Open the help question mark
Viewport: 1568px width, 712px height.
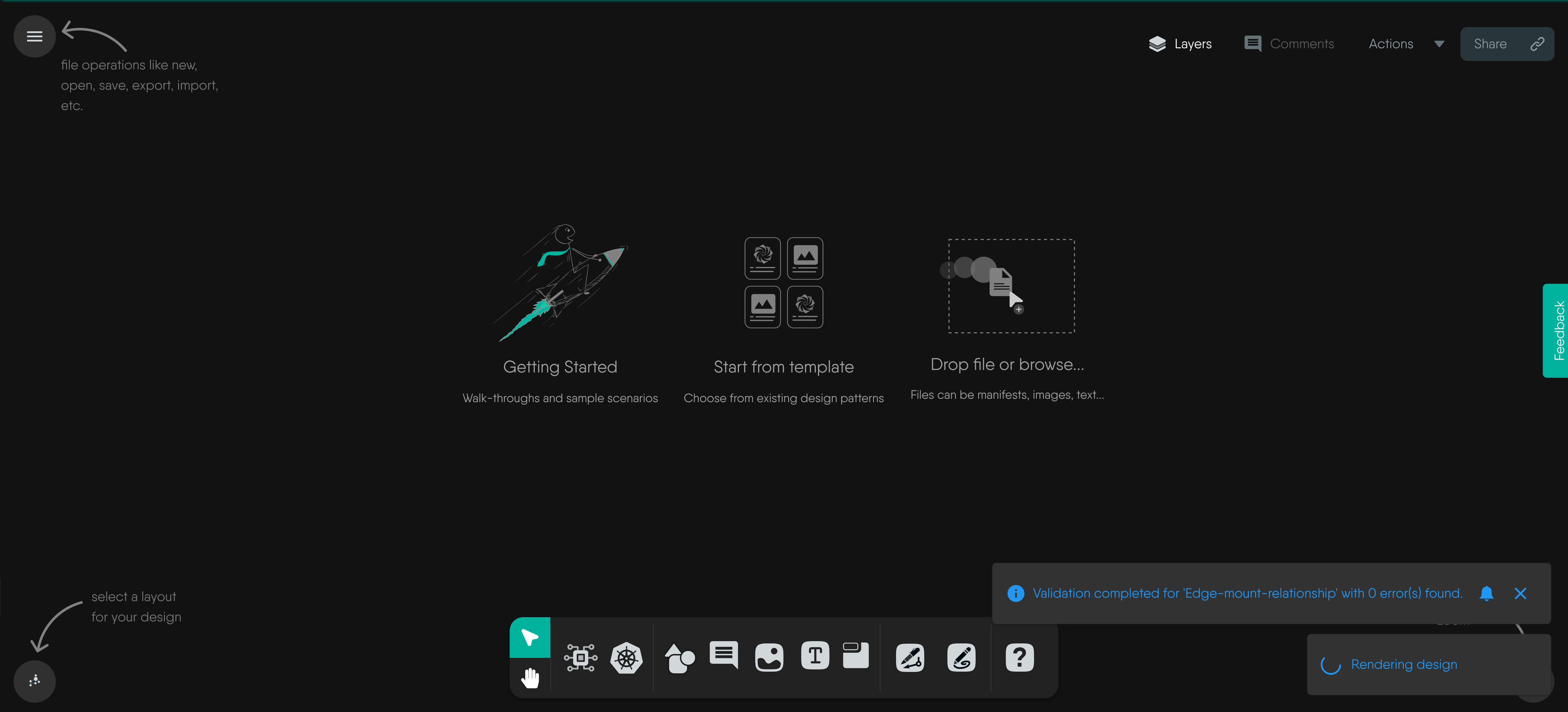click(1020, 657)
